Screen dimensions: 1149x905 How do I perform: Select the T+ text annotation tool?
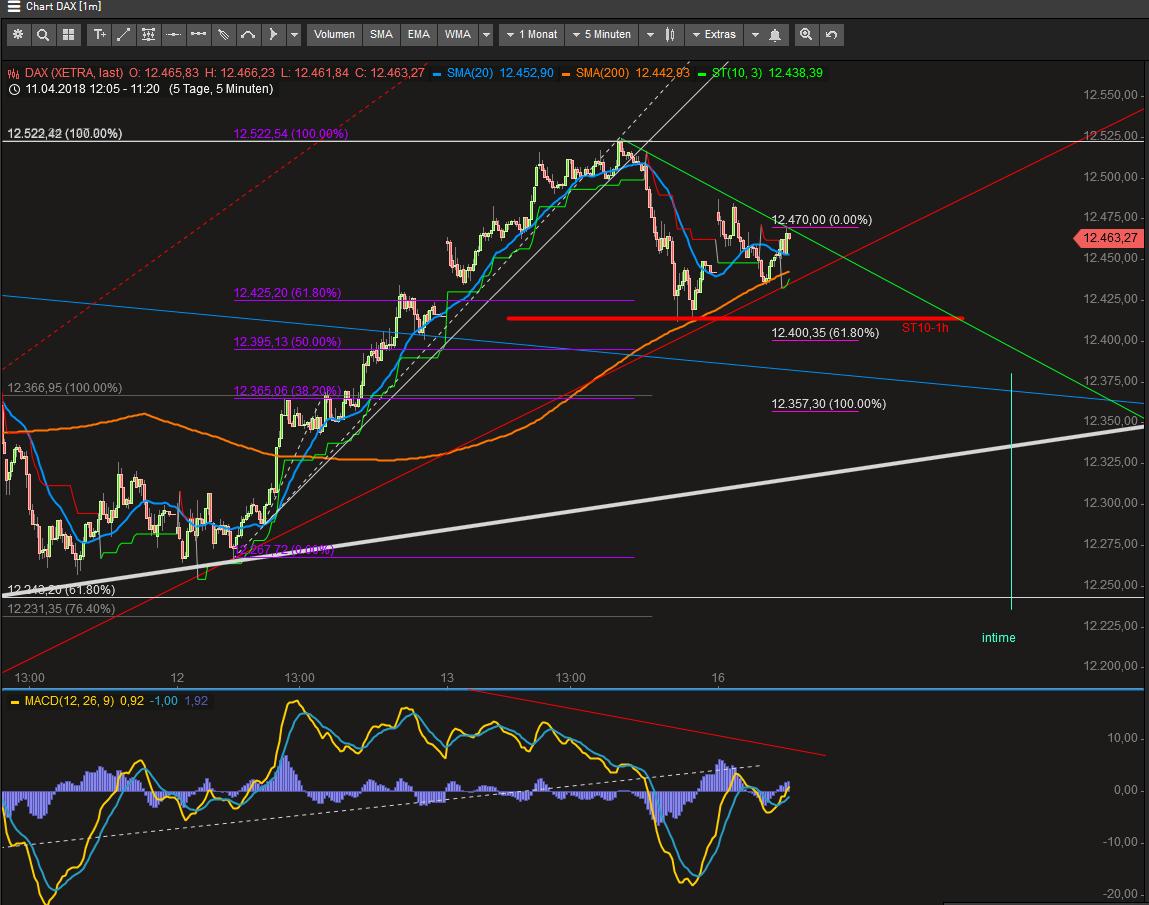tap(99, 34)
